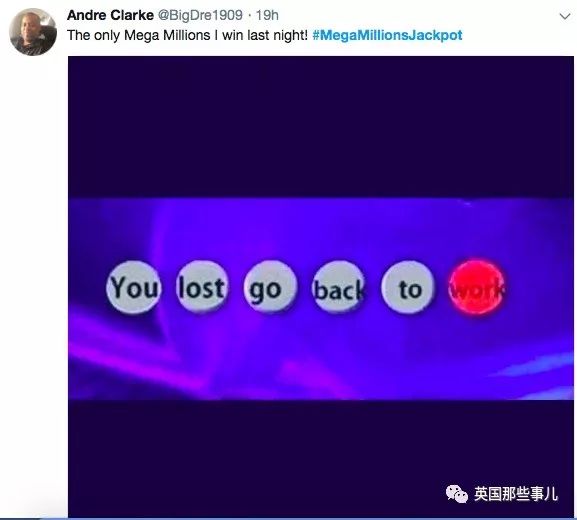Viewport: 577px width, 520px height.
Task: Expand the tweet options chevron menu
Action: click(565, 16)
